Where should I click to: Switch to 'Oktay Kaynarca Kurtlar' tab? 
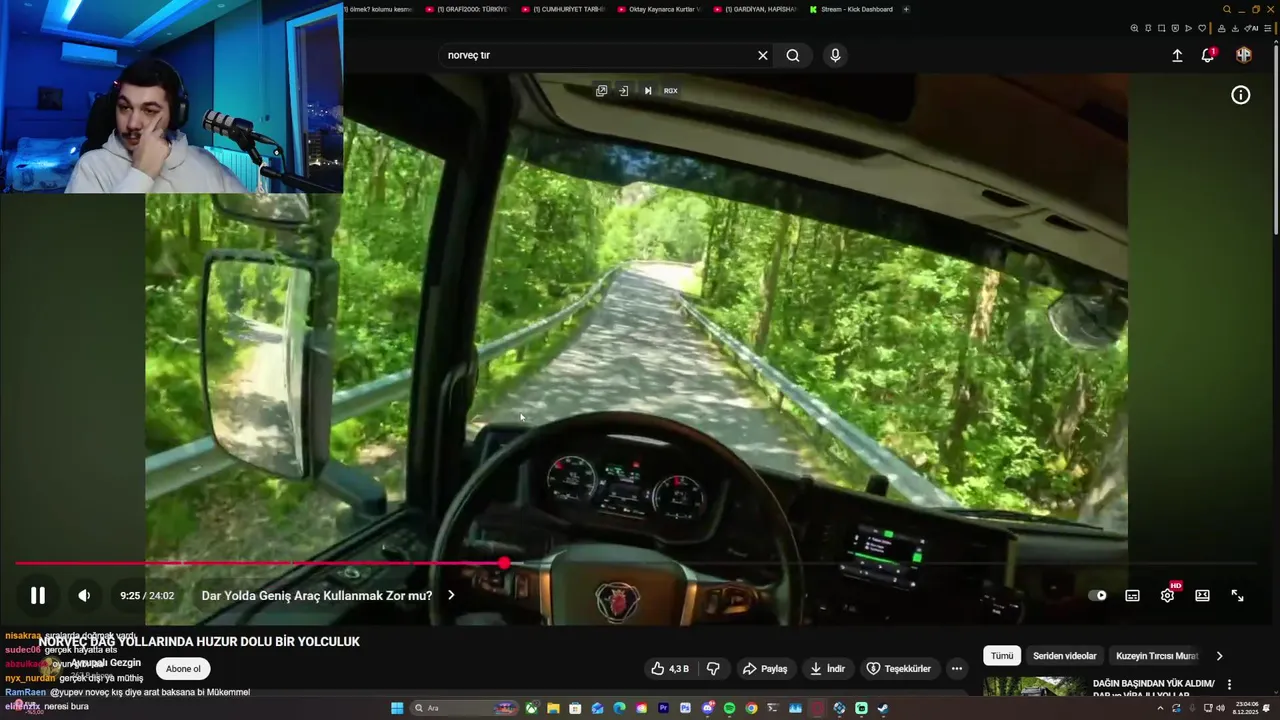(659, 9)
